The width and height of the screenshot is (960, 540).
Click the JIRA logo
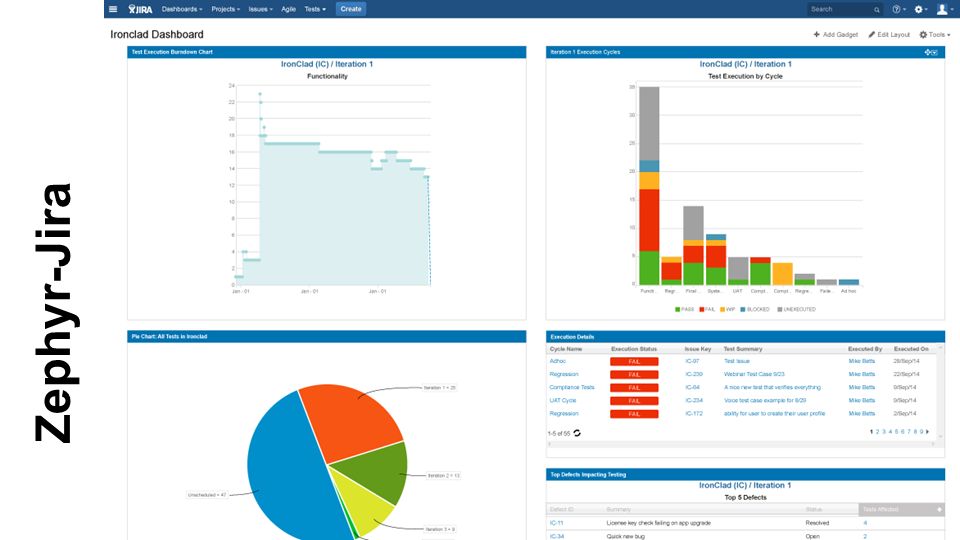point(140,9)
